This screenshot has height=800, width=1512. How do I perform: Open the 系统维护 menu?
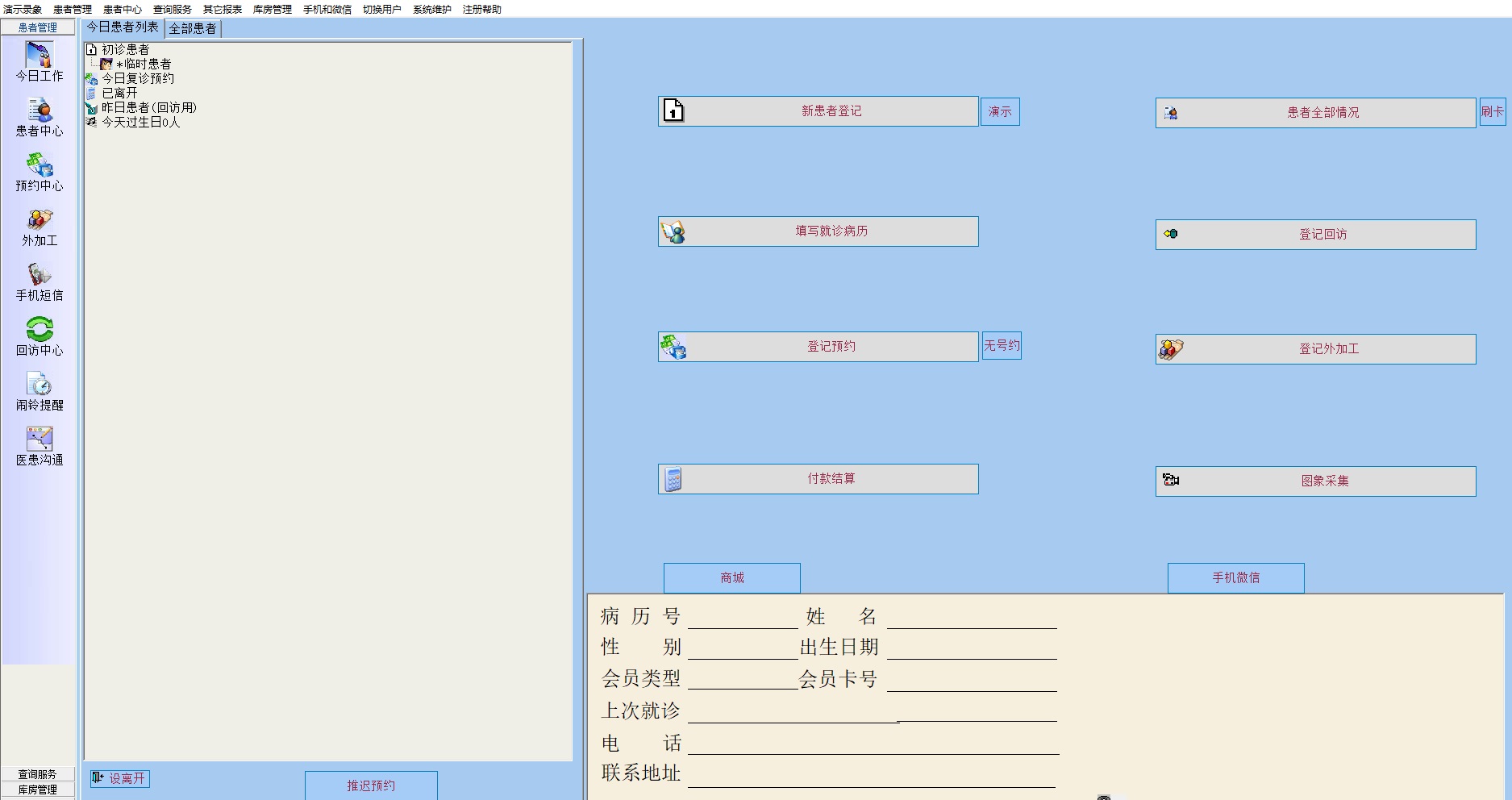click(x=431, y=10)
